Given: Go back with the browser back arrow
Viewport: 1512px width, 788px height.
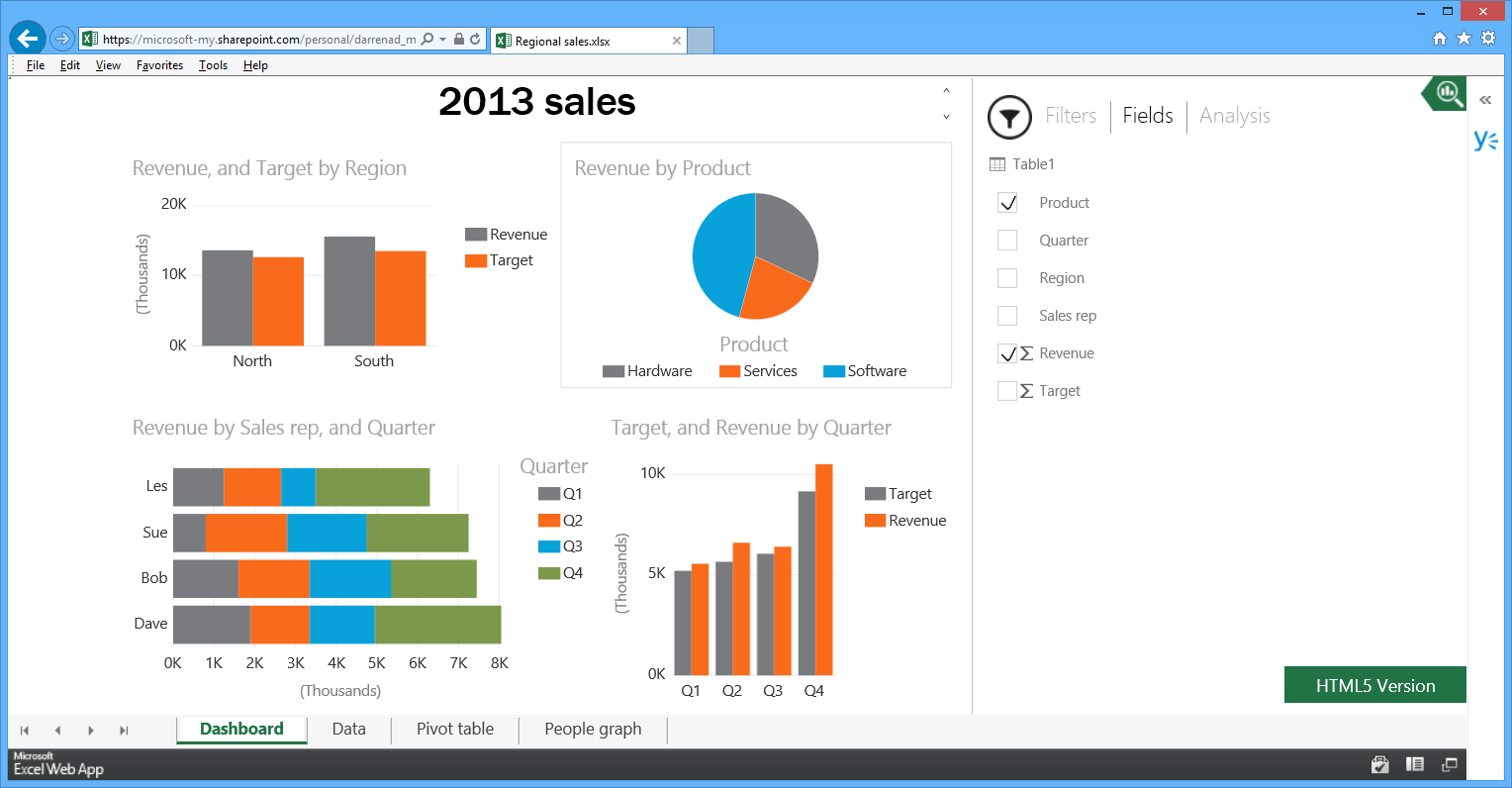Looking at the screenshot, I should [28, 39].
